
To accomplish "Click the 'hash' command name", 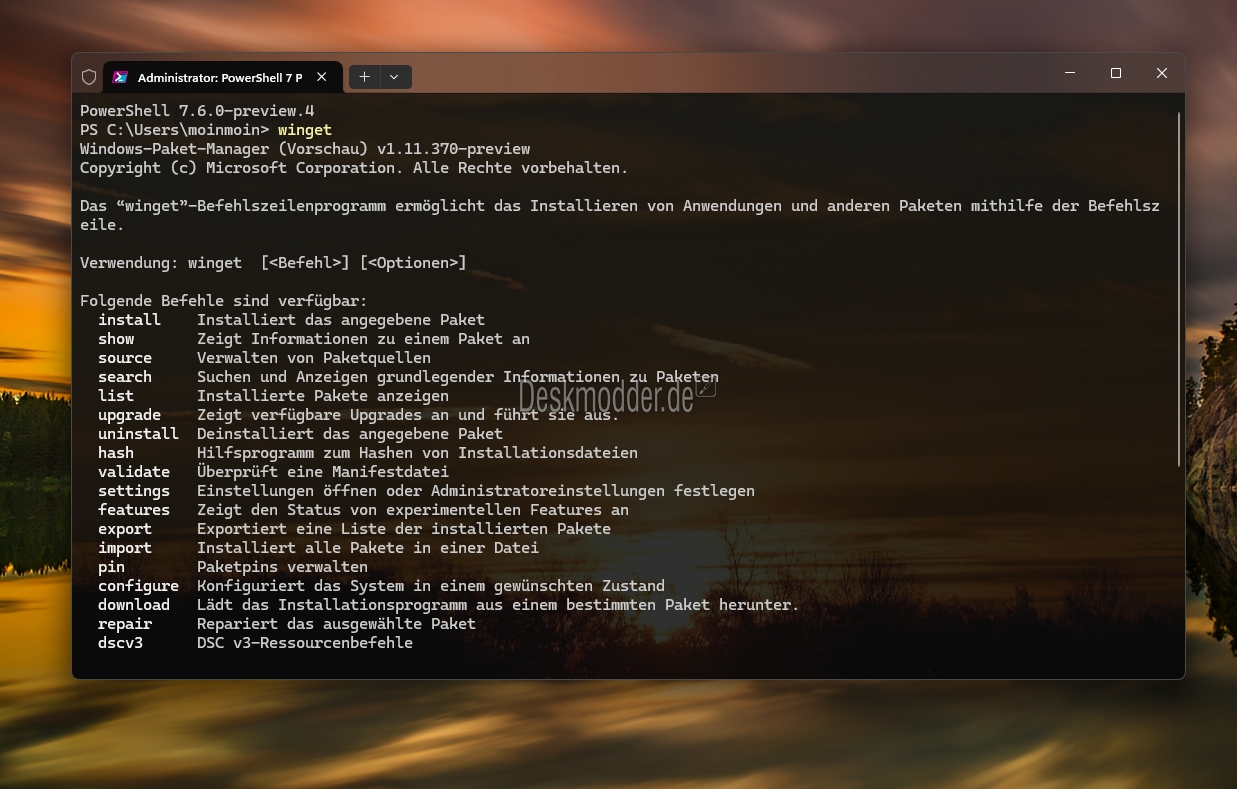I will pos(116,453).
